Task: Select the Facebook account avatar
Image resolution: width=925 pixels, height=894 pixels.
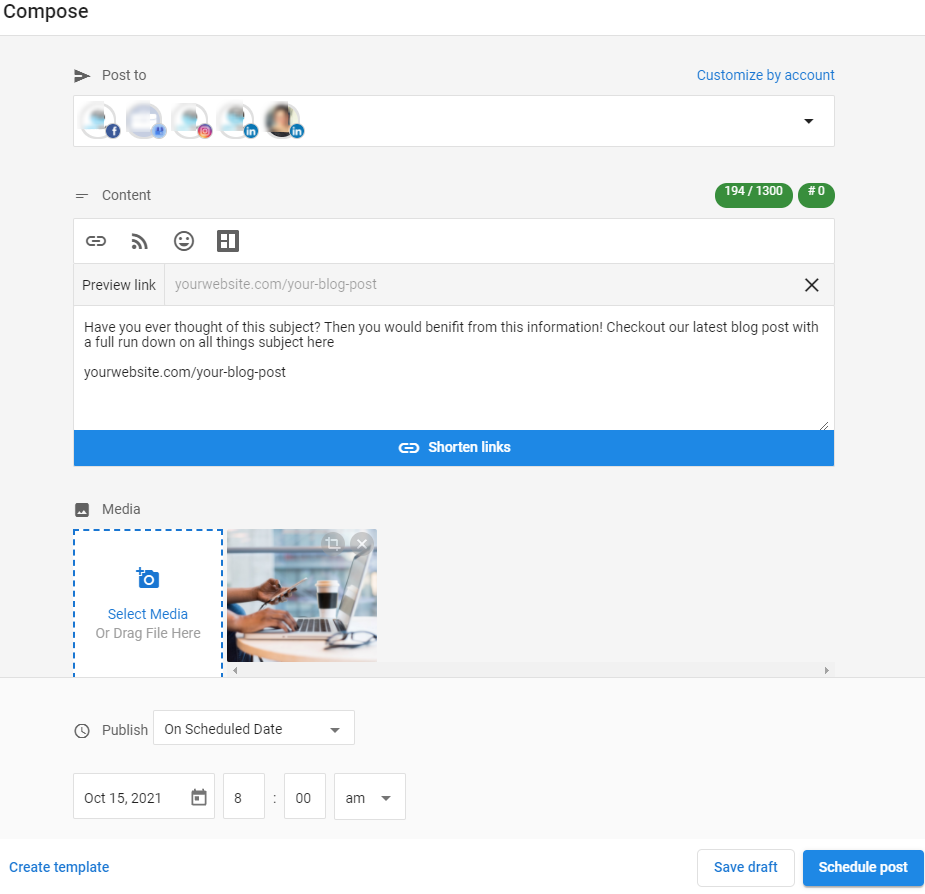Action: [x=99, y=121]
